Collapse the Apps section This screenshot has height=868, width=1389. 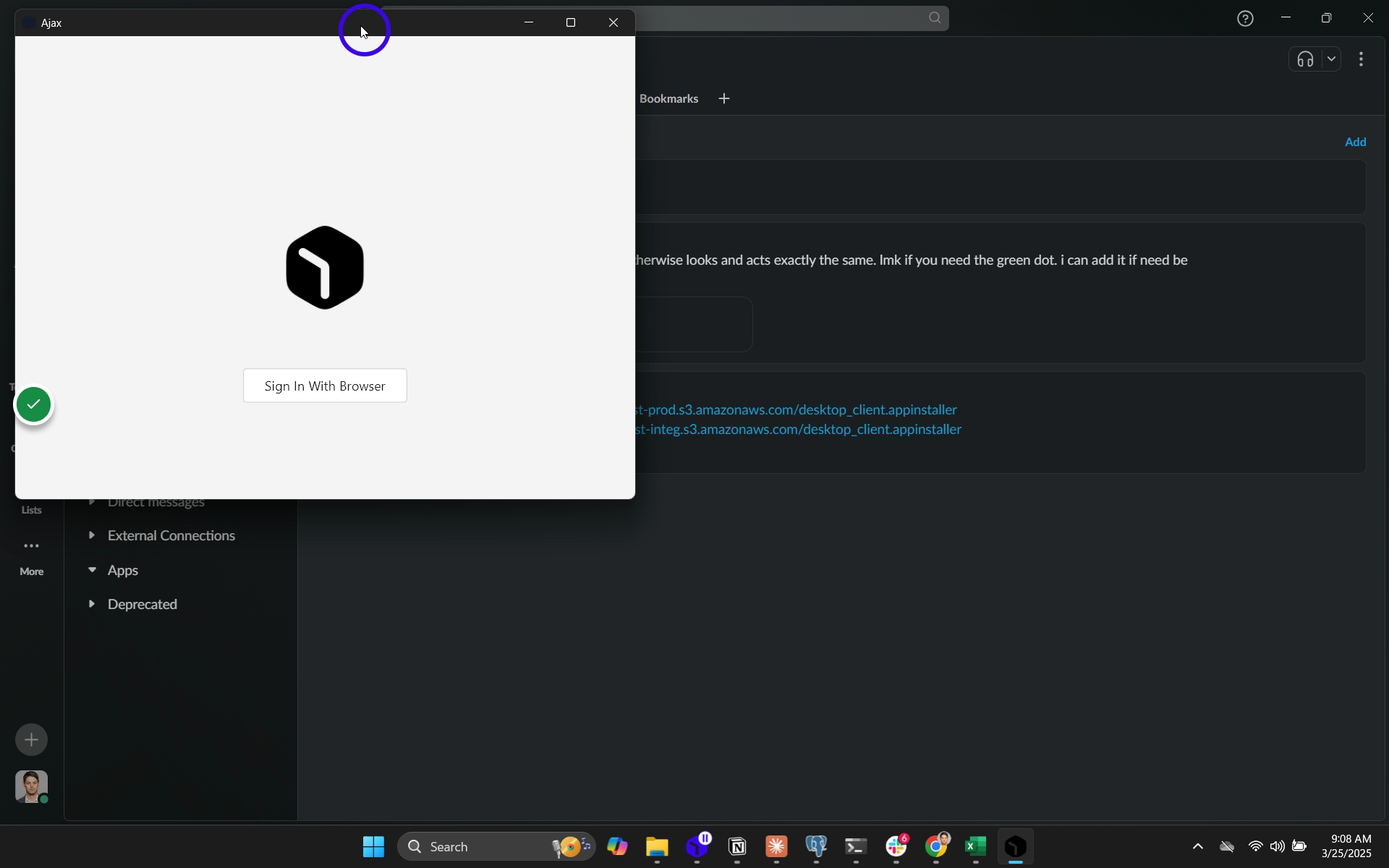click(x=92, y=570)
